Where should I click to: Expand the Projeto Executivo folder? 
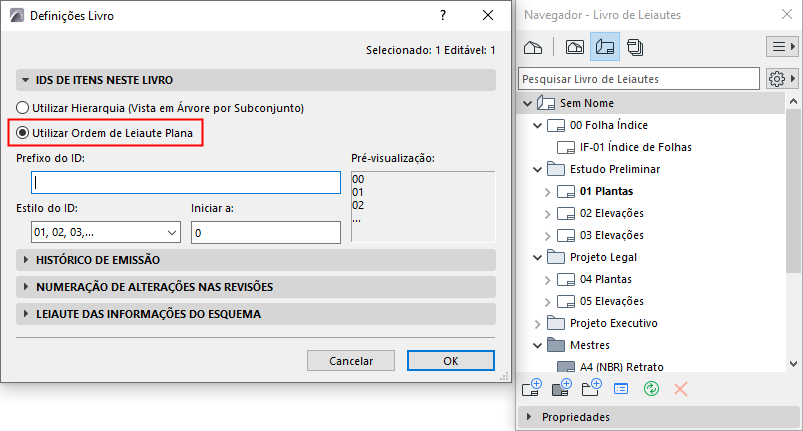pyautogui.click(x=537, y=324)
